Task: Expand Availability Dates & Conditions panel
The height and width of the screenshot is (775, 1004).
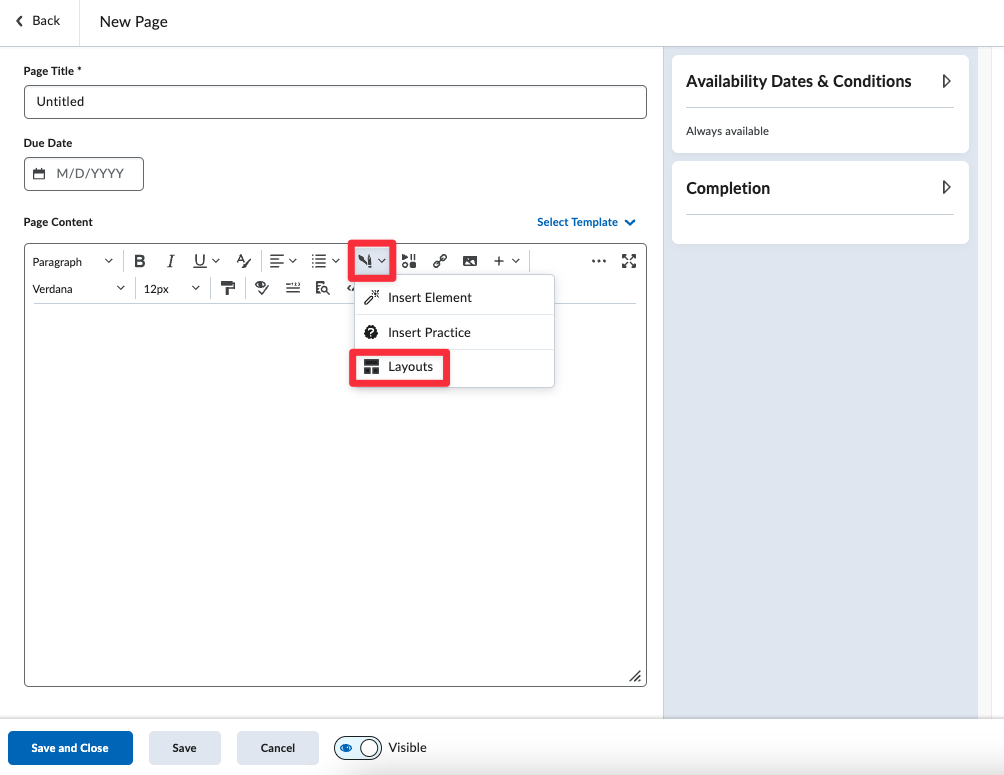Action: (946, 81)
